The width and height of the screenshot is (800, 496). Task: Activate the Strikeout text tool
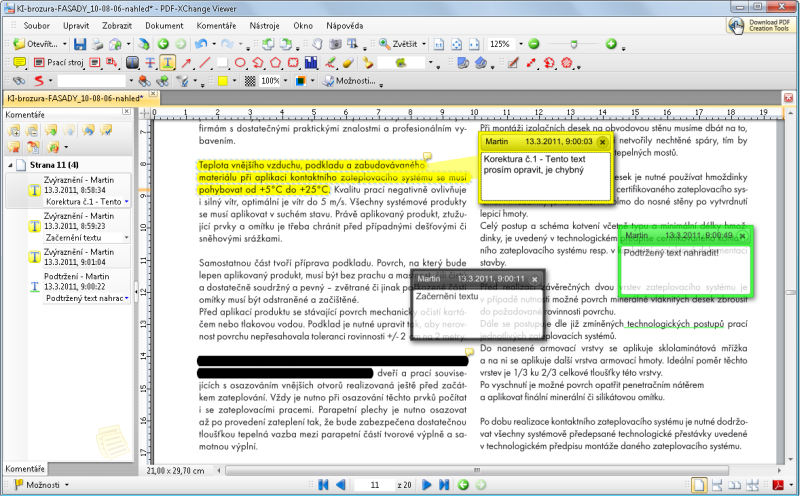(150, 63)
